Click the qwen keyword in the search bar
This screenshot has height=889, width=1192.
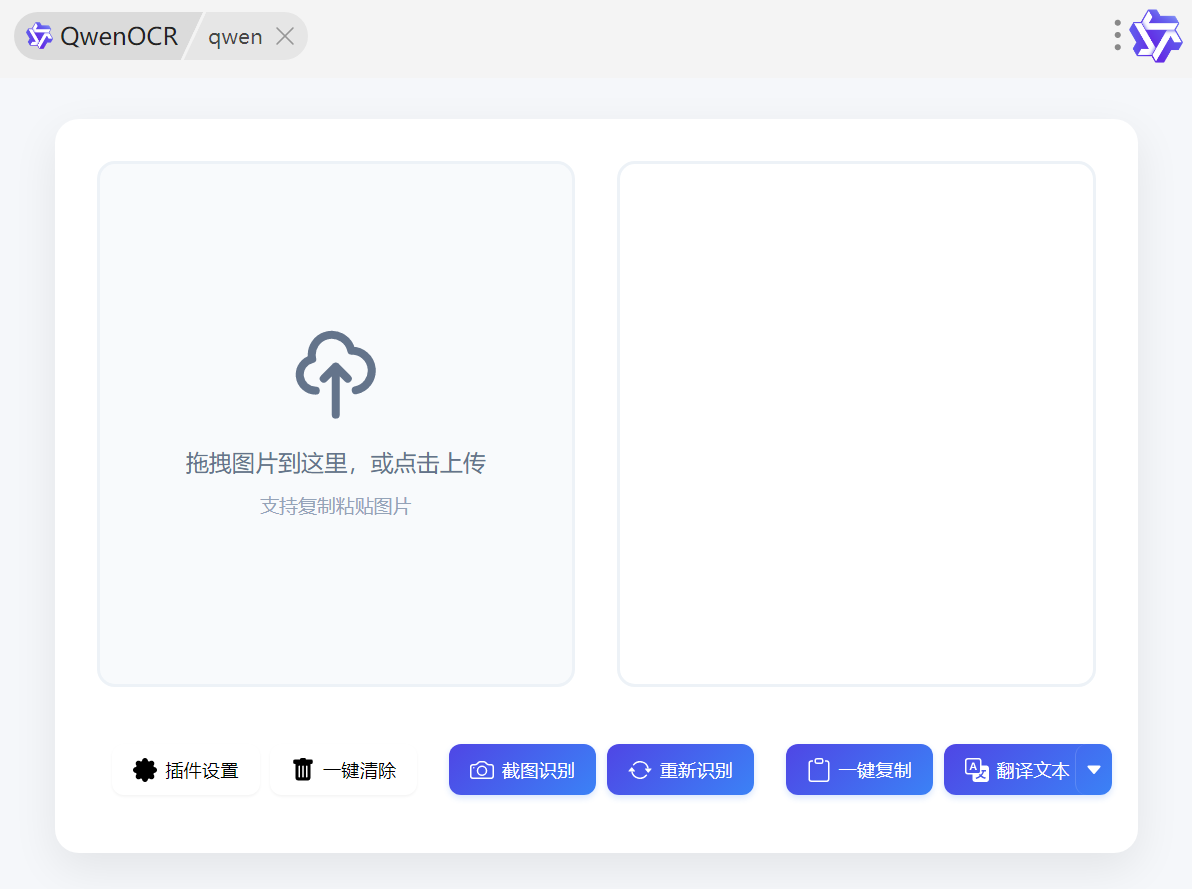(235, 37)
